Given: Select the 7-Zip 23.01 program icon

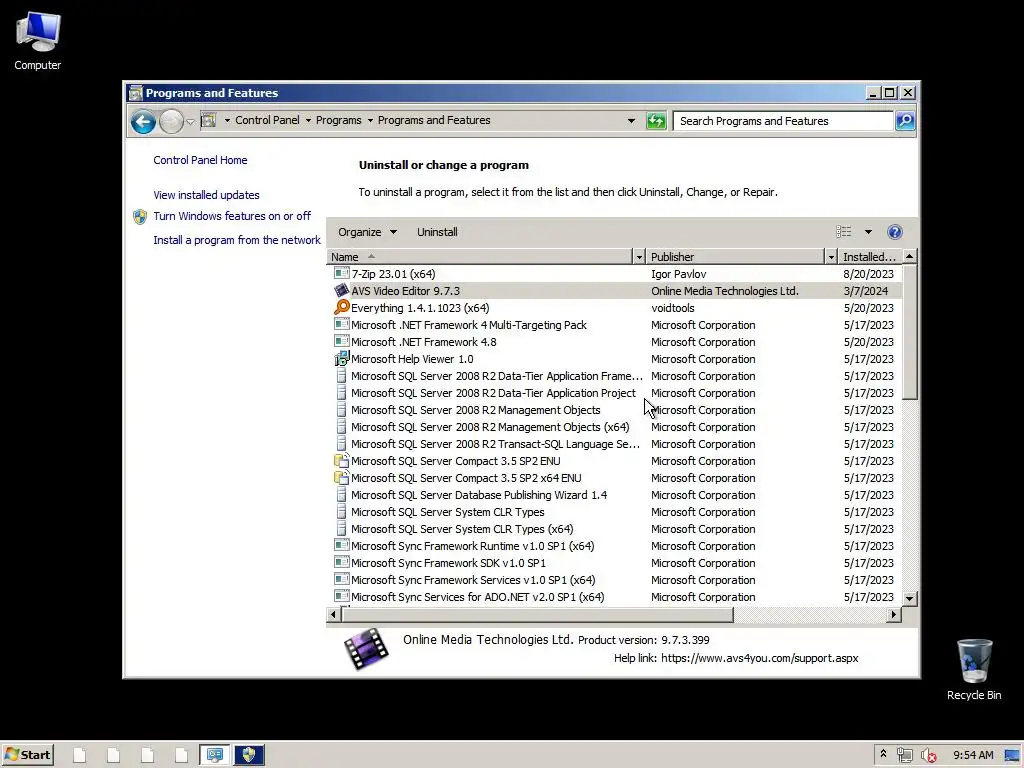Looking at the screenshot, I should coord(342,273).
